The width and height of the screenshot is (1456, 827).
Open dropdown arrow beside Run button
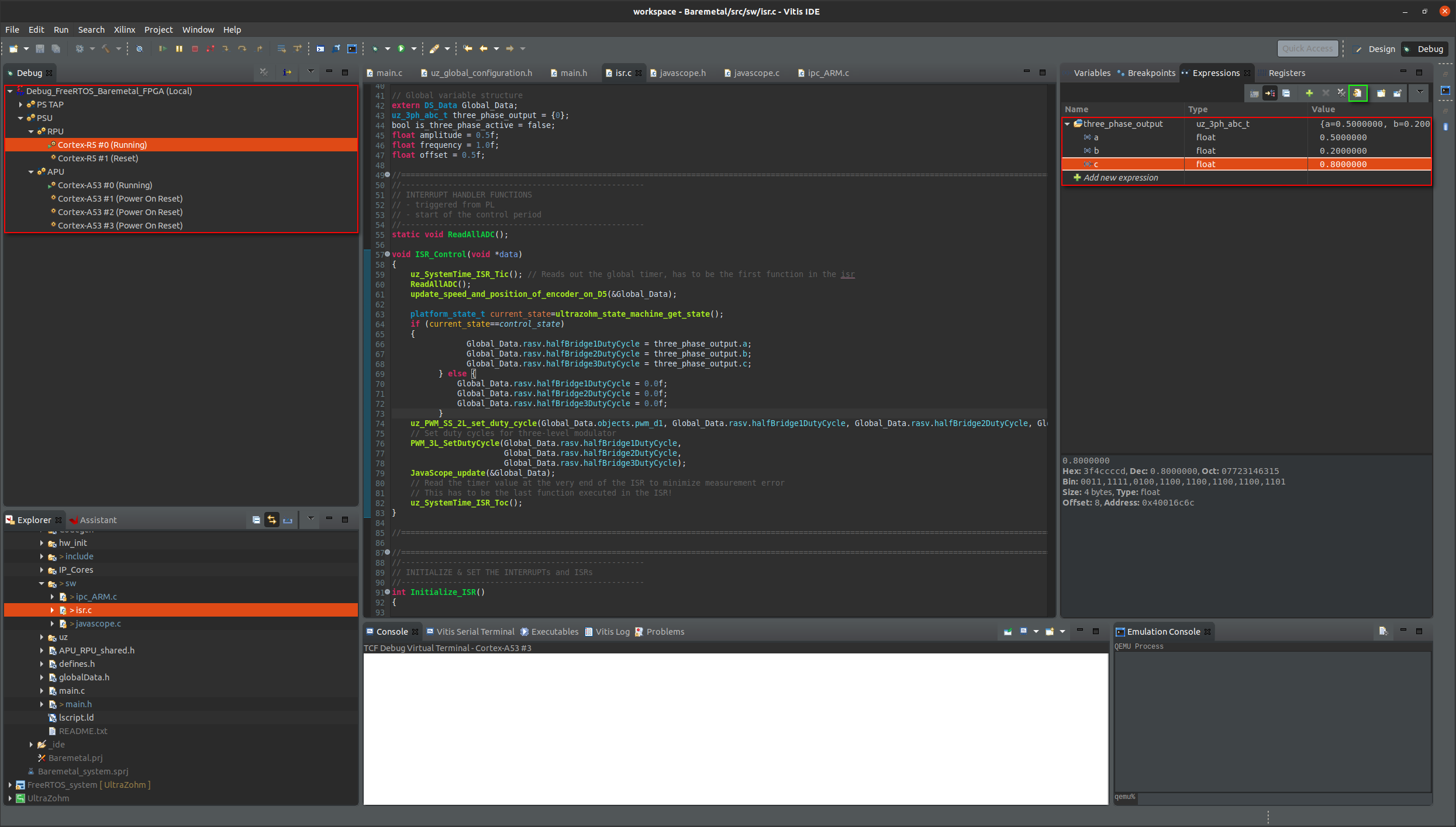click(x=414, y=49)
